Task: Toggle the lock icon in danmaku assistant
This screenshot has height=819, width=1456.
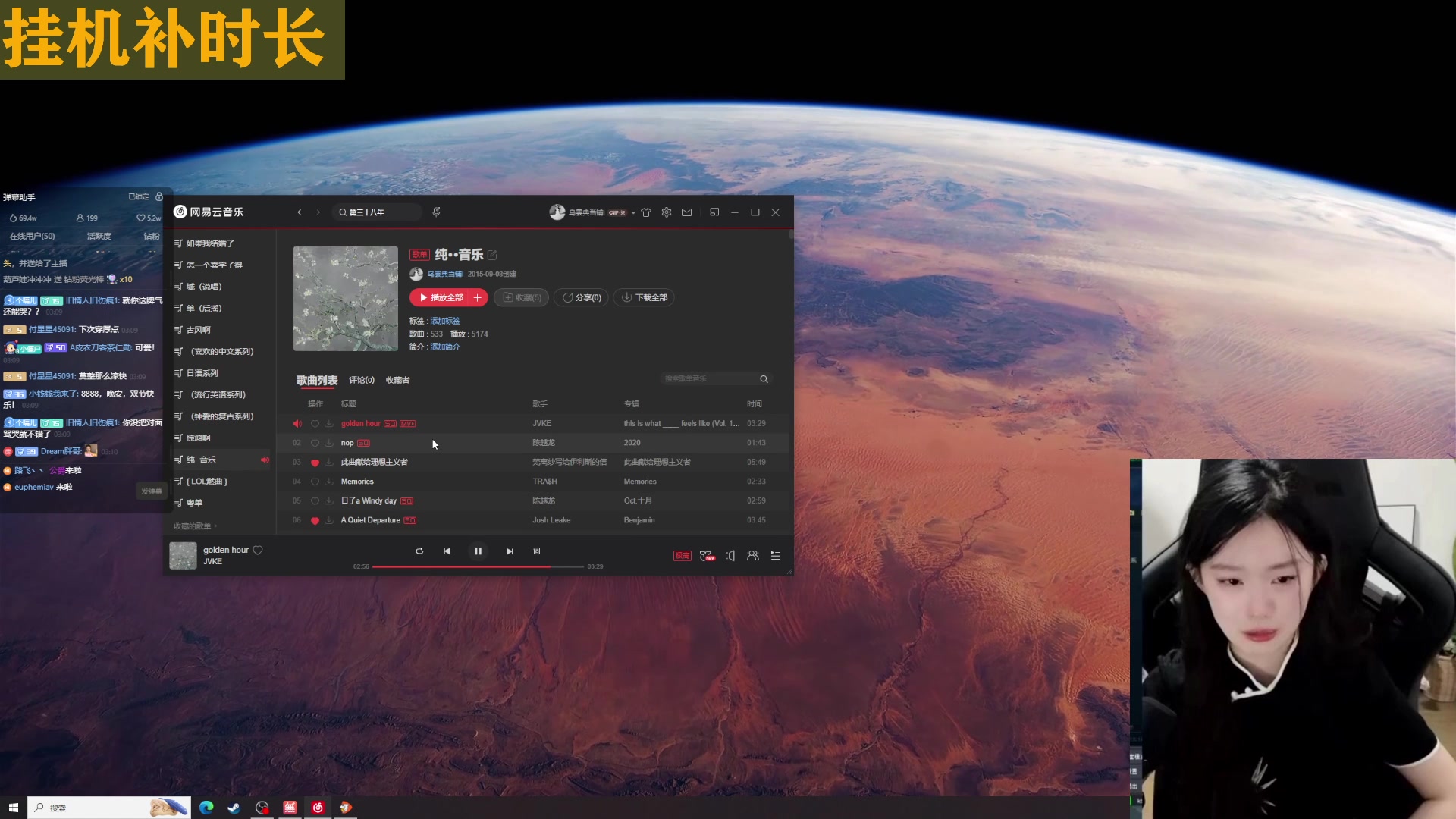Action: click(158, 196)
